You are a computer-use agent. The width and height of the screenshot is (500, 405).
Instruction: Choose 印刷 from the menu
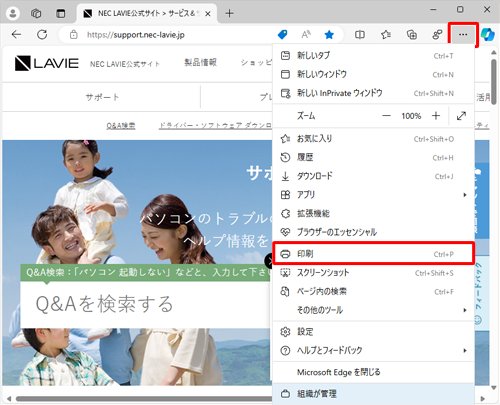coord(373,254)
